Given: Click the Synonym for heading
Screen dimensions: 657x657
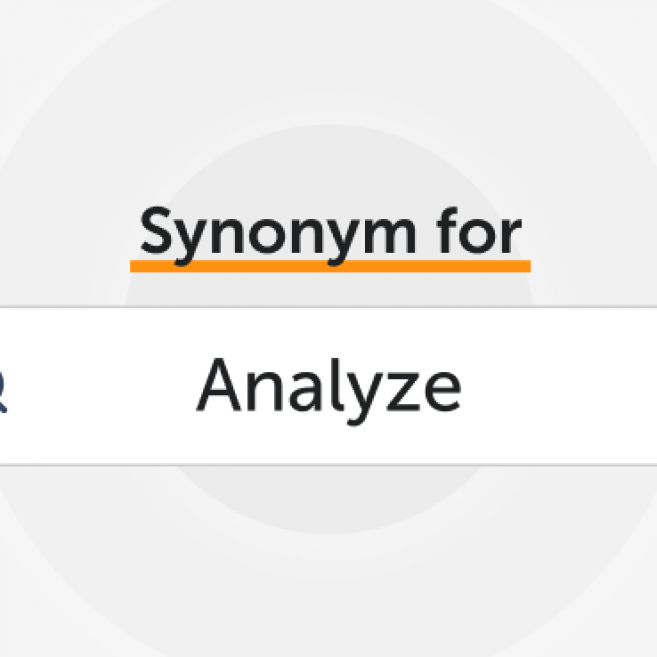Looking at the screenshot, I should pyautogui.click(x=330, y=233).
